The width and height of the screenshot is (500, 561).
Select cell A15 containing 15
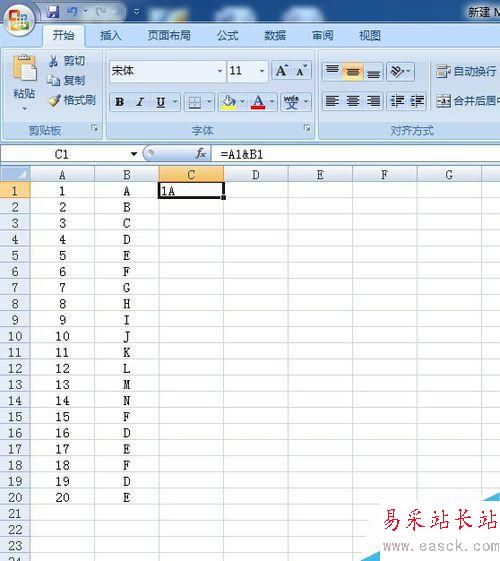tap(63, 416)
